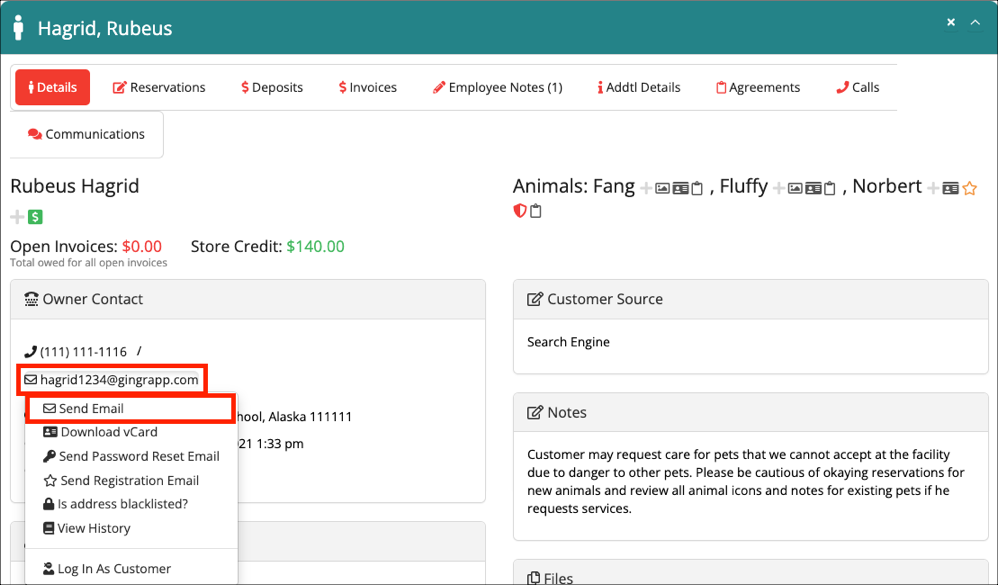
Task: Open Employee Notes (1) tab
Action: [x=497, y=87]
